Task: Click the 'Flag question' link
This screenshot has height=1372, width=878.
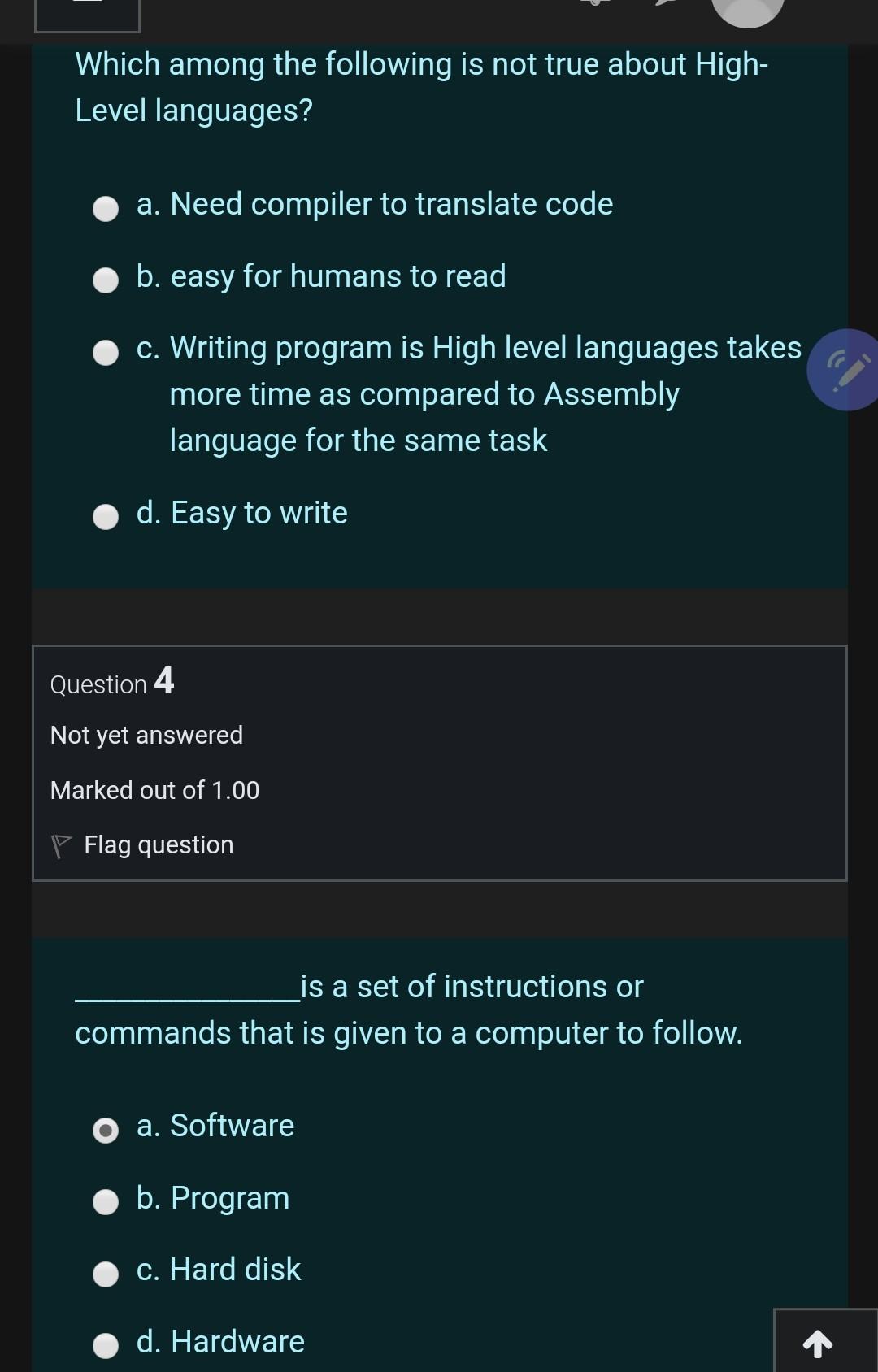Action: point(157,844)
